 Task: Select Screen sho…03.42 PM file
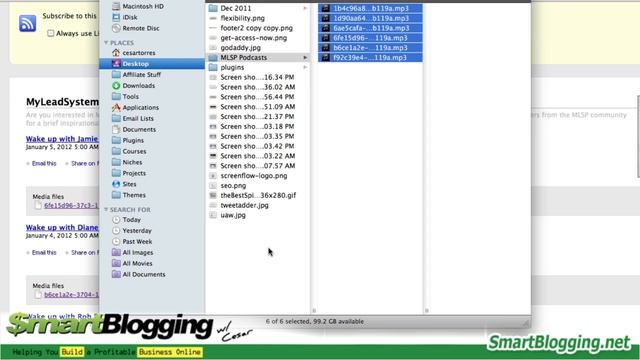tap(258, 146)
